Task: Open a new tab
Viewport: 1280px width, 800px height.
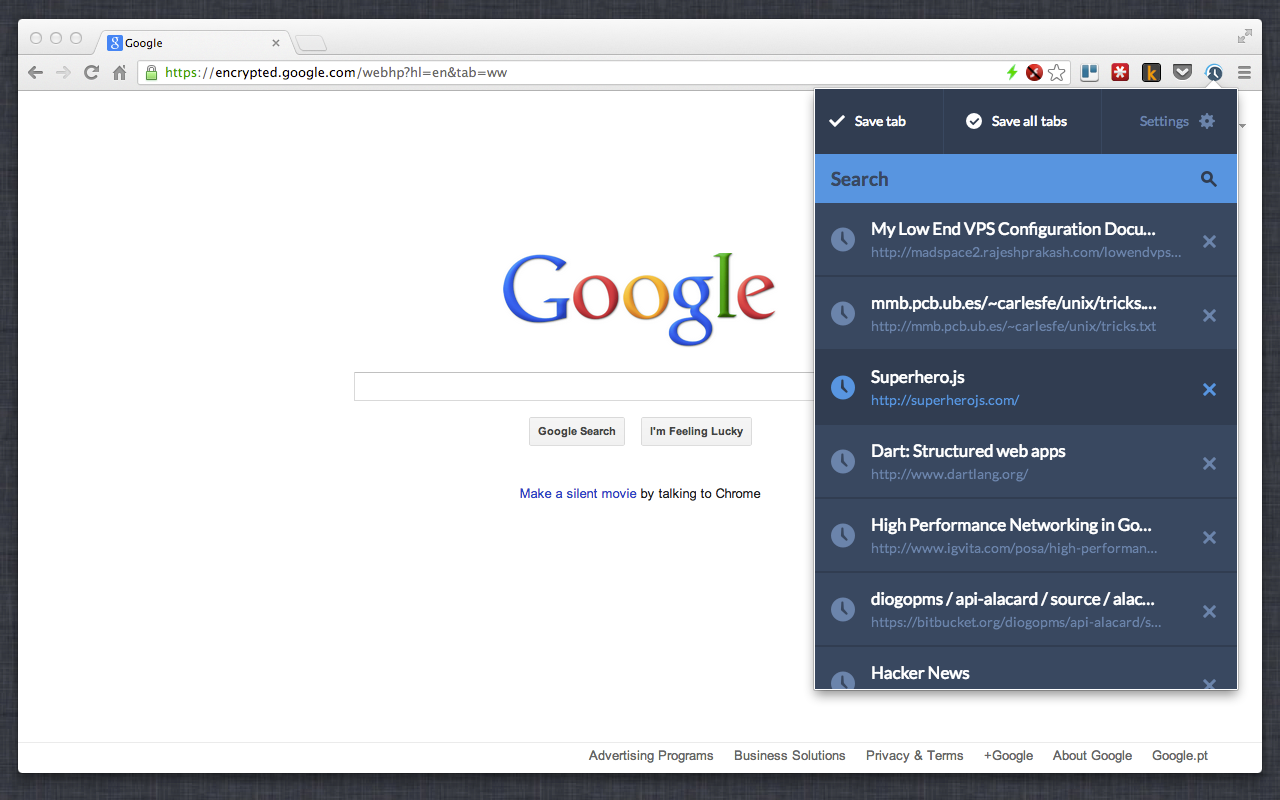Action: 311,43
